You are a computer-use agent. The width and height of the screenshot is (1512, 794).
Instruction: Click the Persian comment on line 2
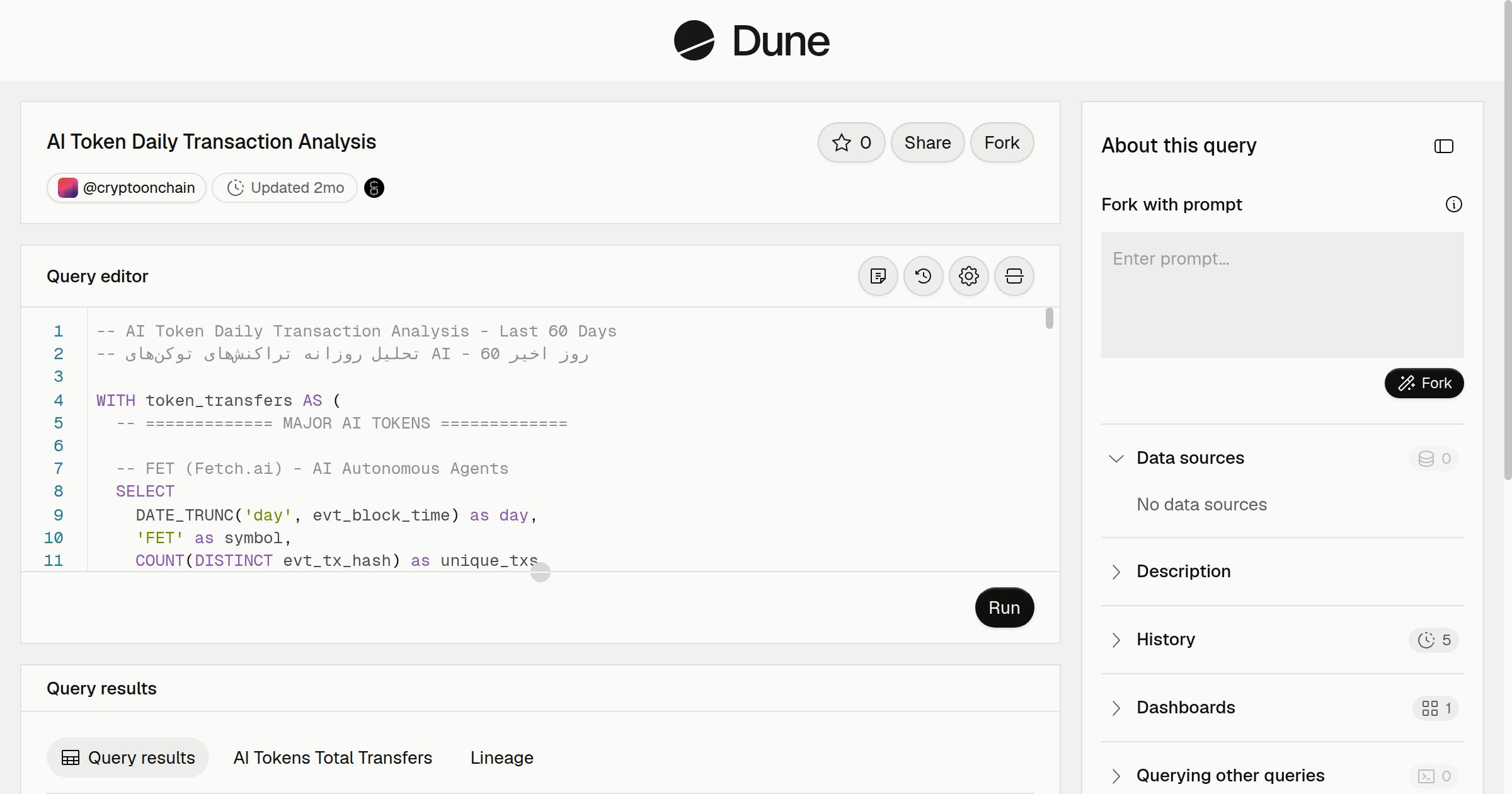pos(343,354)
